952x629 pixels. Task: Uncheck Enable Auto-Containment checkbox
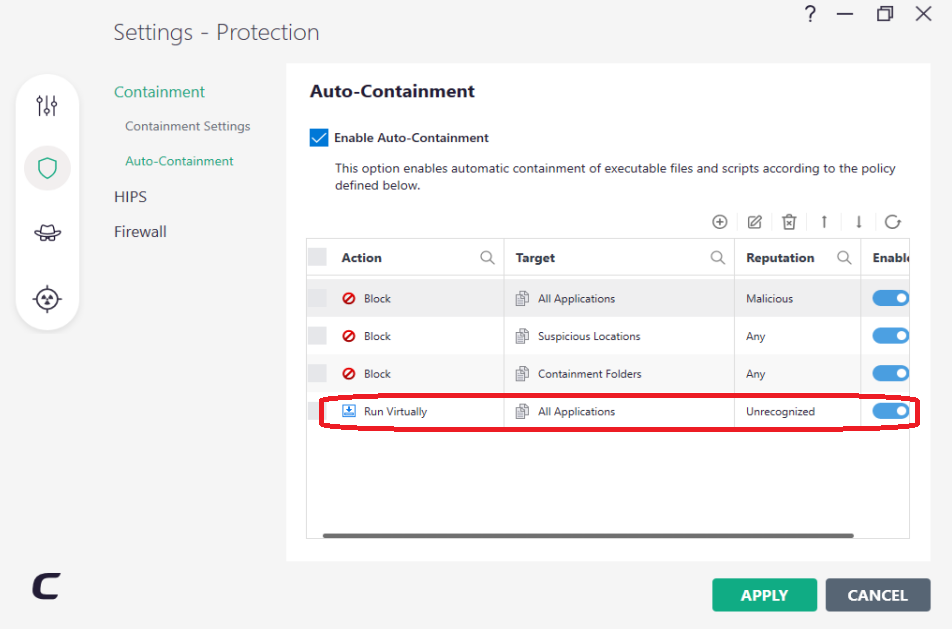pos(319,138)
